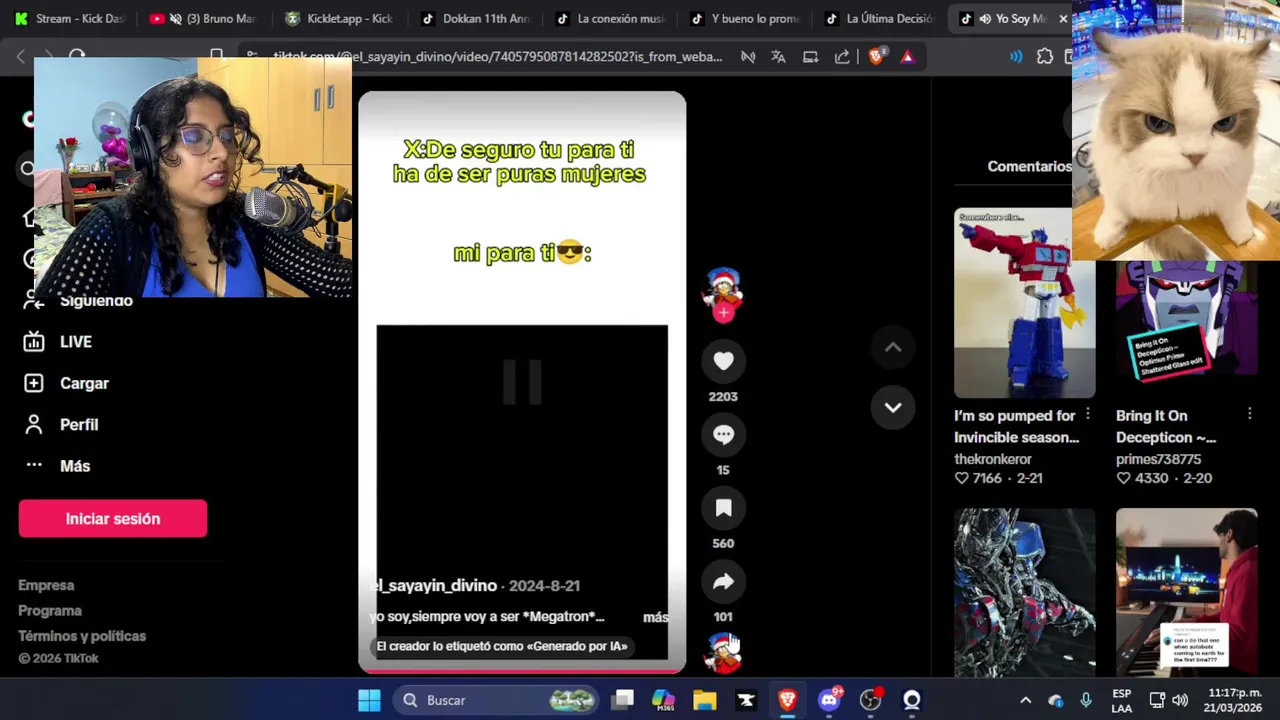
Task: Select the Comentarios tab
Action: 1029,167
